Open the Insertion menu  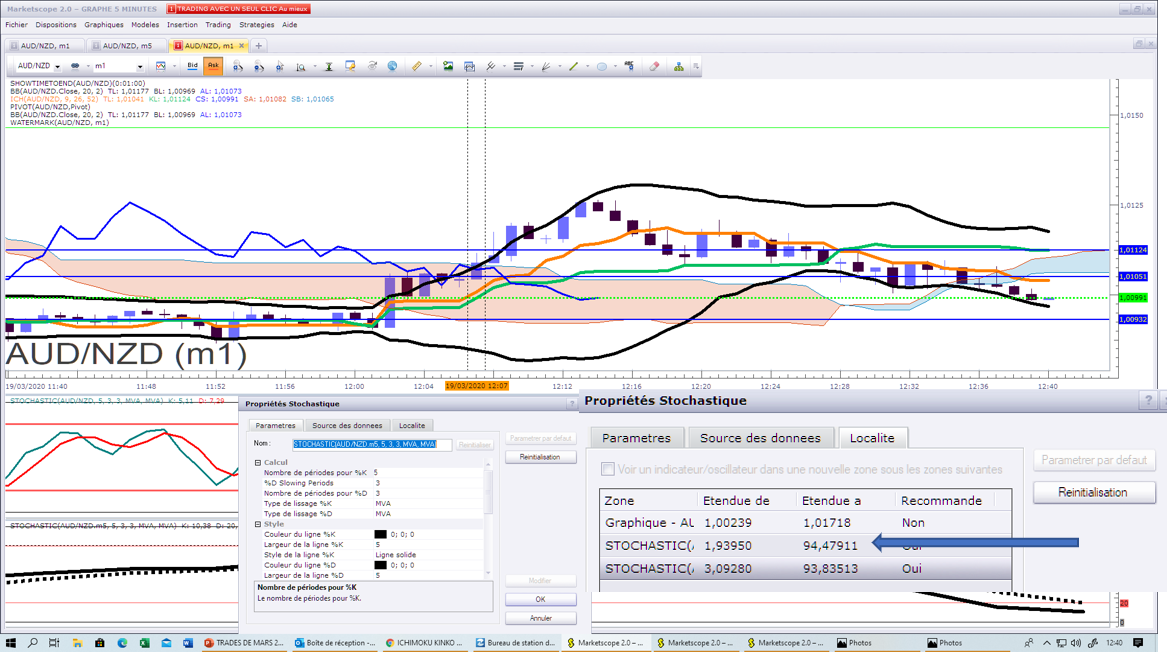[x=182, y=25]
